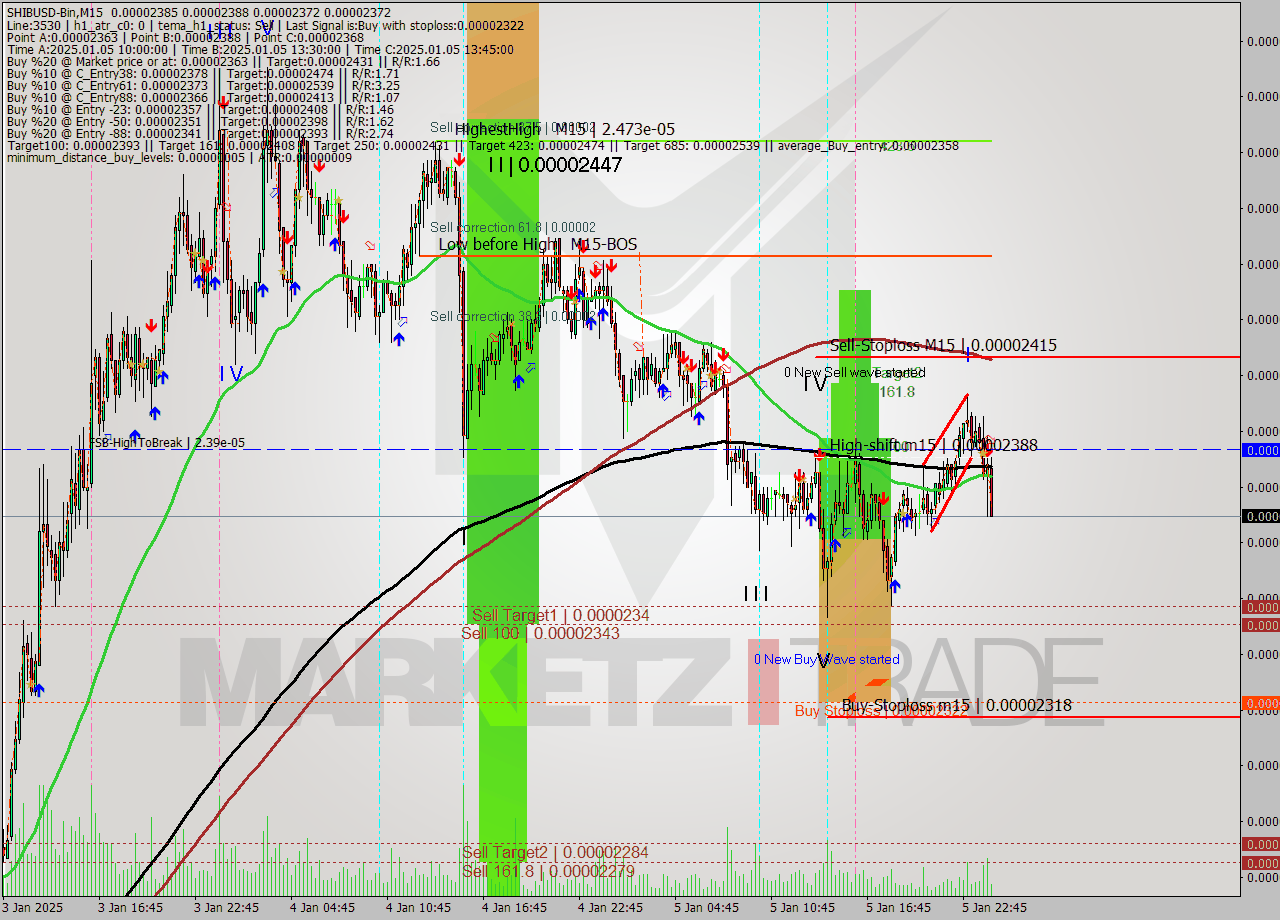This screenshot has width=1280, height=920.
Task: Click the 'Sell Target2 | 0.00002284' label
Action: pos(555,852)
